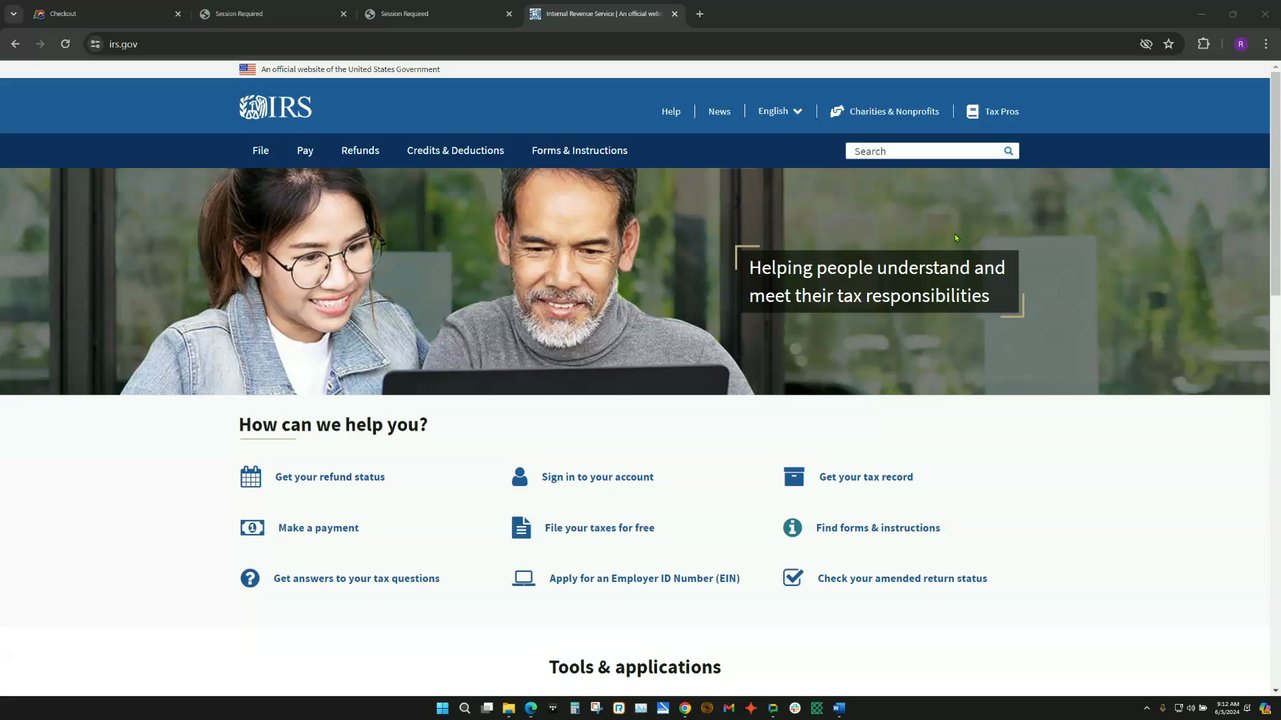Image resolution: width=1281 pixels, height=720 pixels.
Task: Open Check your amended return status link
Action: (902, 578)
